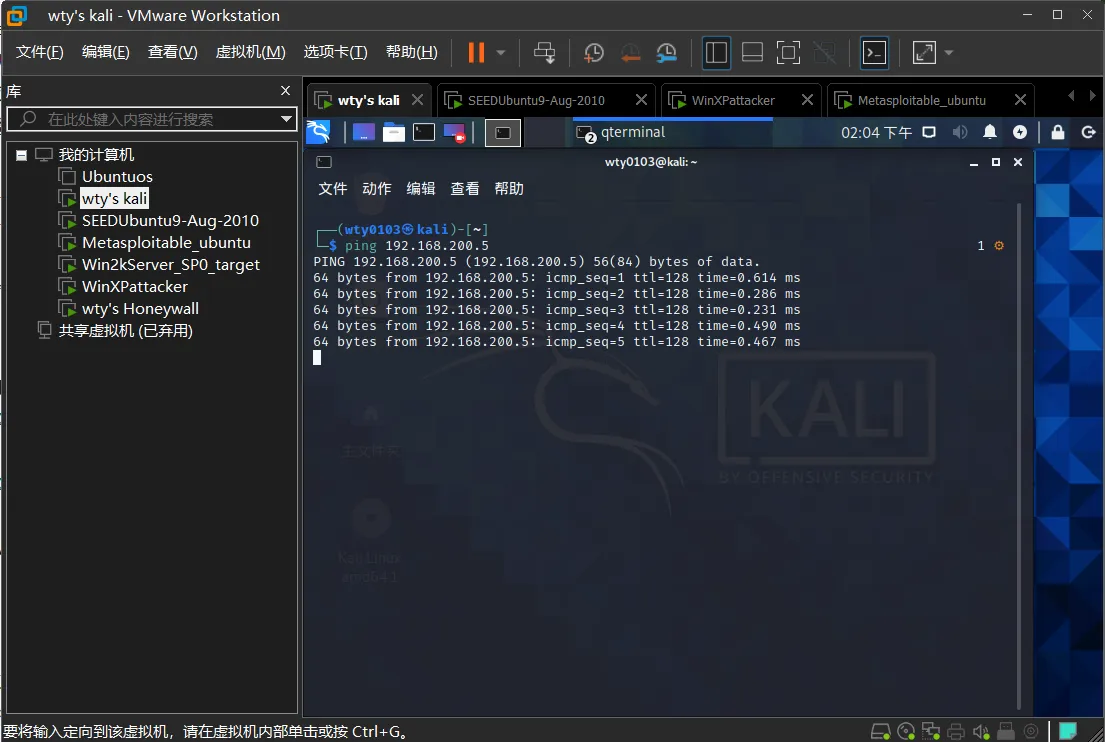Show more tabs with right arrow

click(1093, 95)
